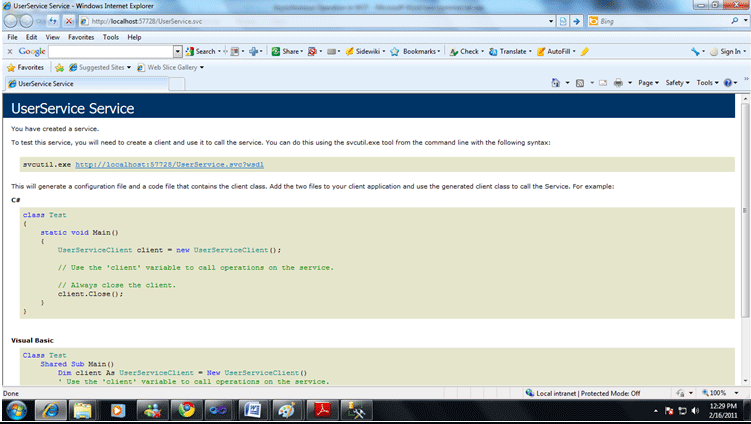Viewport: 751px width, 424px height.
Task: Expand the Google search box dropdown arrow
Action: coord(178,51)
